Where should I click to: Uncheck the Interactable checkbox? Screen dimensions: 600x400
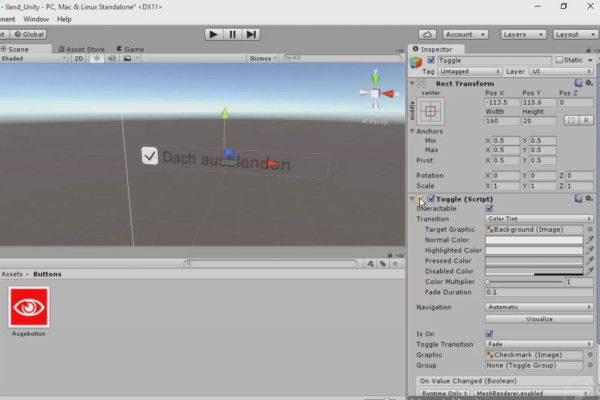pos(489,209)
